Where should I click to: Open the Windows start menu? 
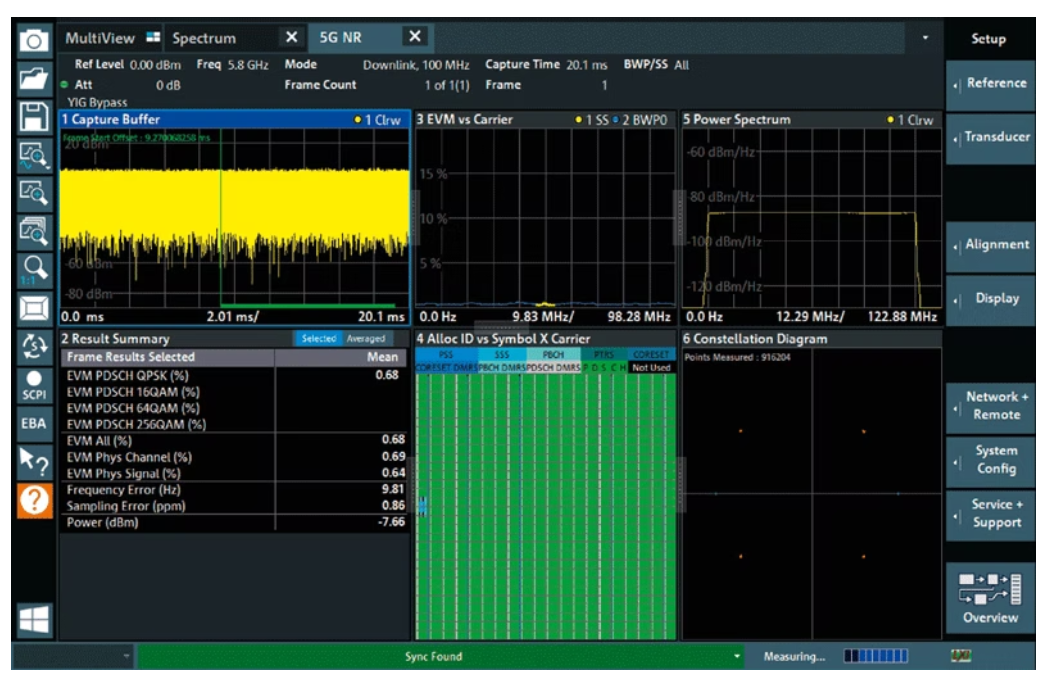point(33,620)
